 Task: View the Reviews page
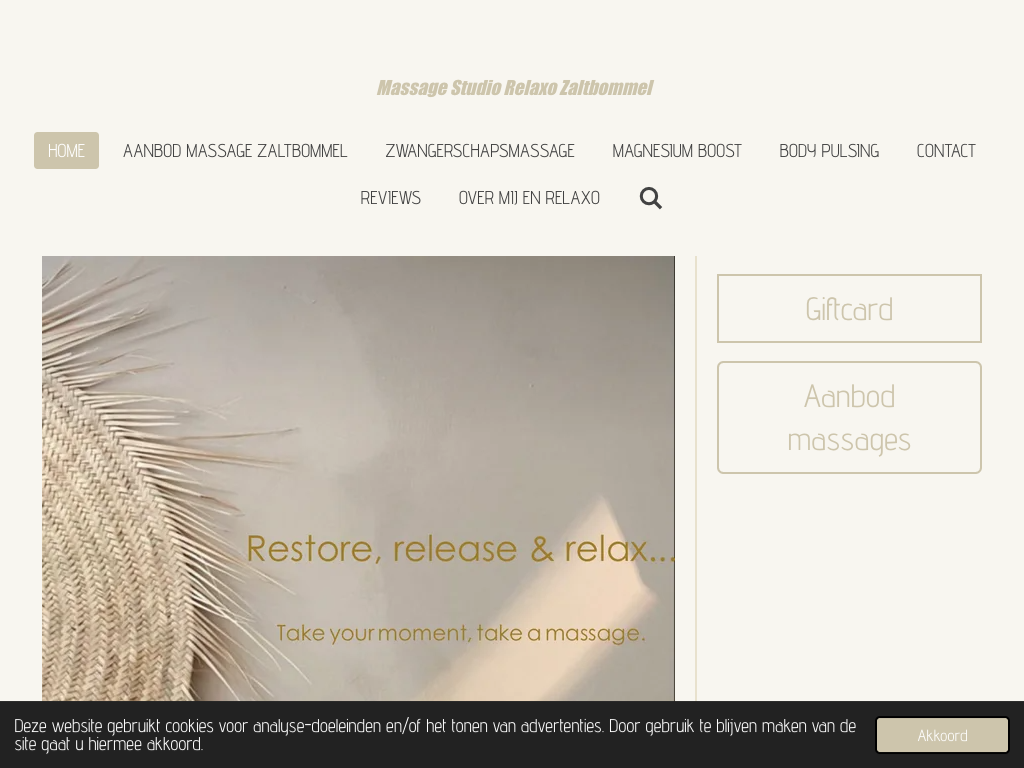tap(391, 198)
